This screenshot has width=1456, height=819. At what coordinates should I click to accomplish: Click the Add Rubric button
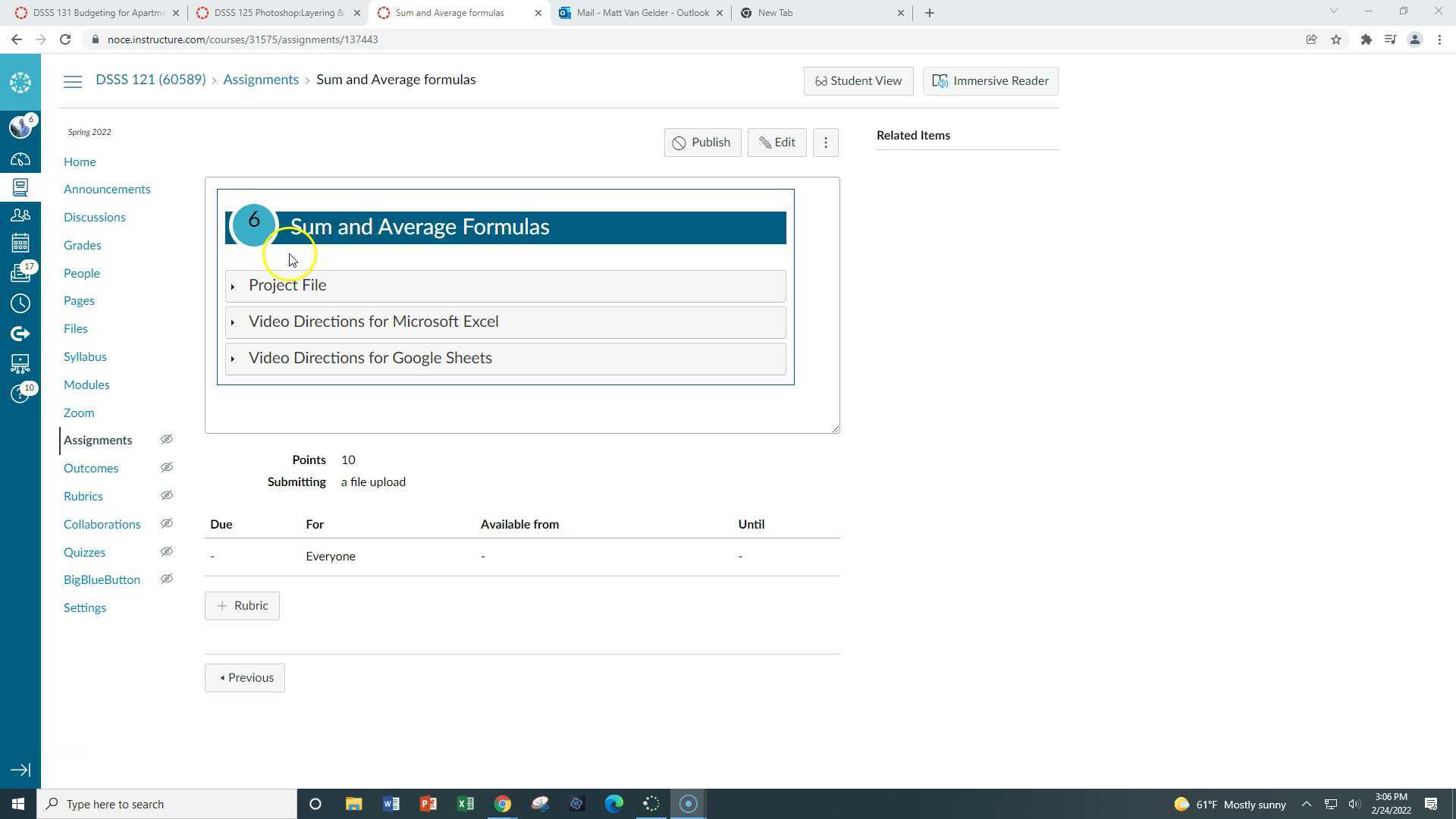click(242, 606)
